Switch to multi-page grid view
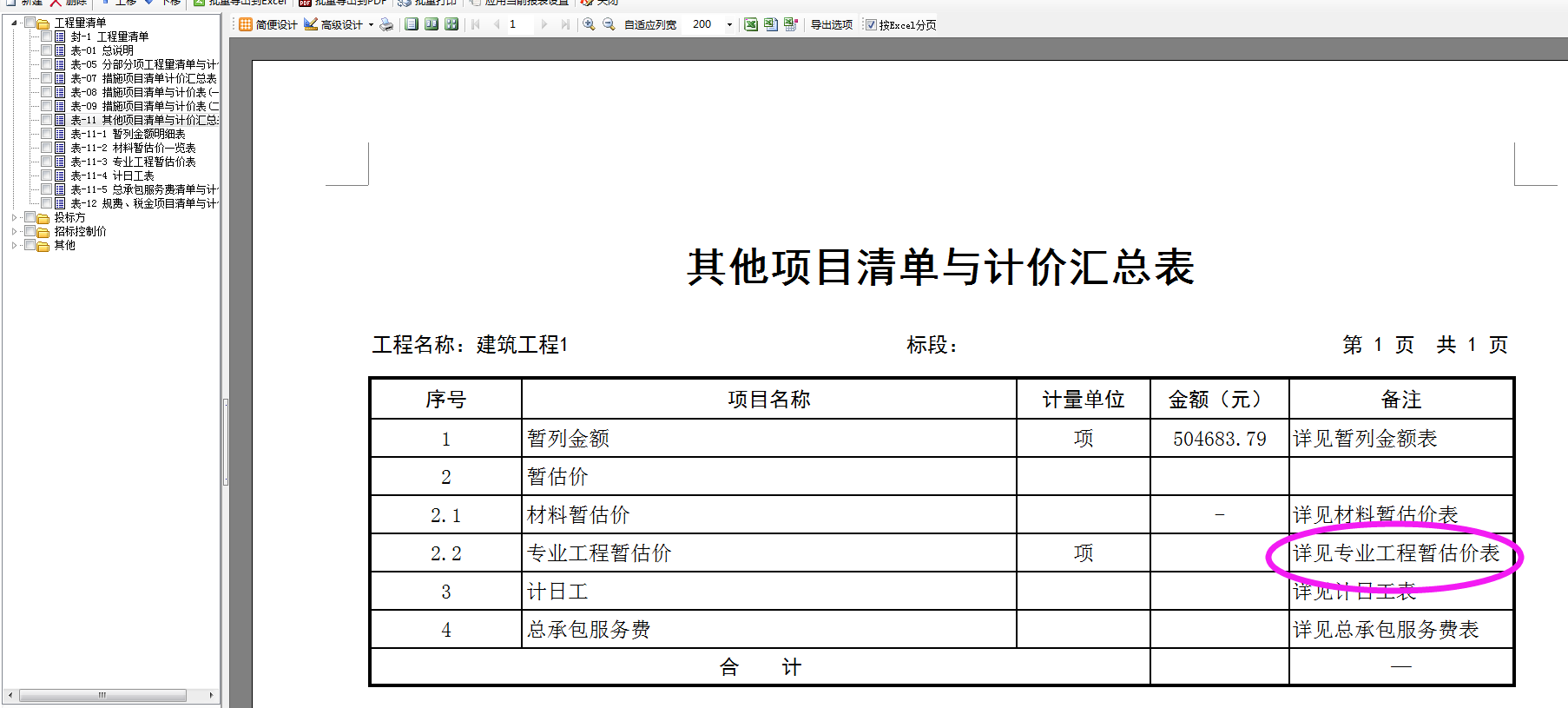Viewport: 1568px width, 708px height. coord(451,24)
